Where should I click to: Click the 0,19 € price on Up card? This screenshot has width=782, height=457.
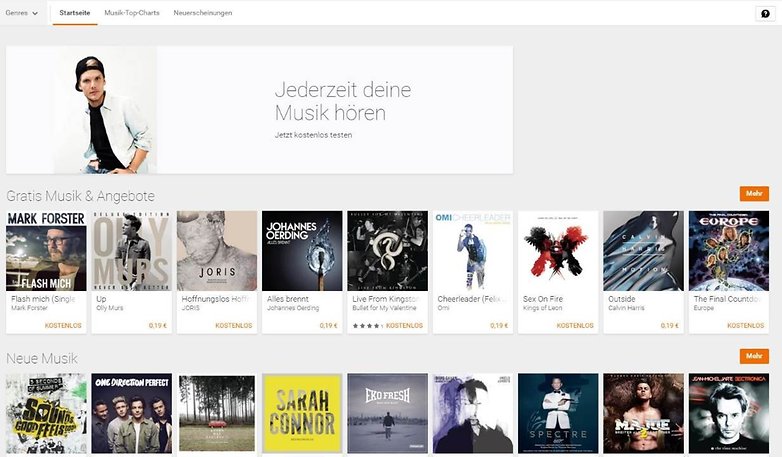coord(158,325)
